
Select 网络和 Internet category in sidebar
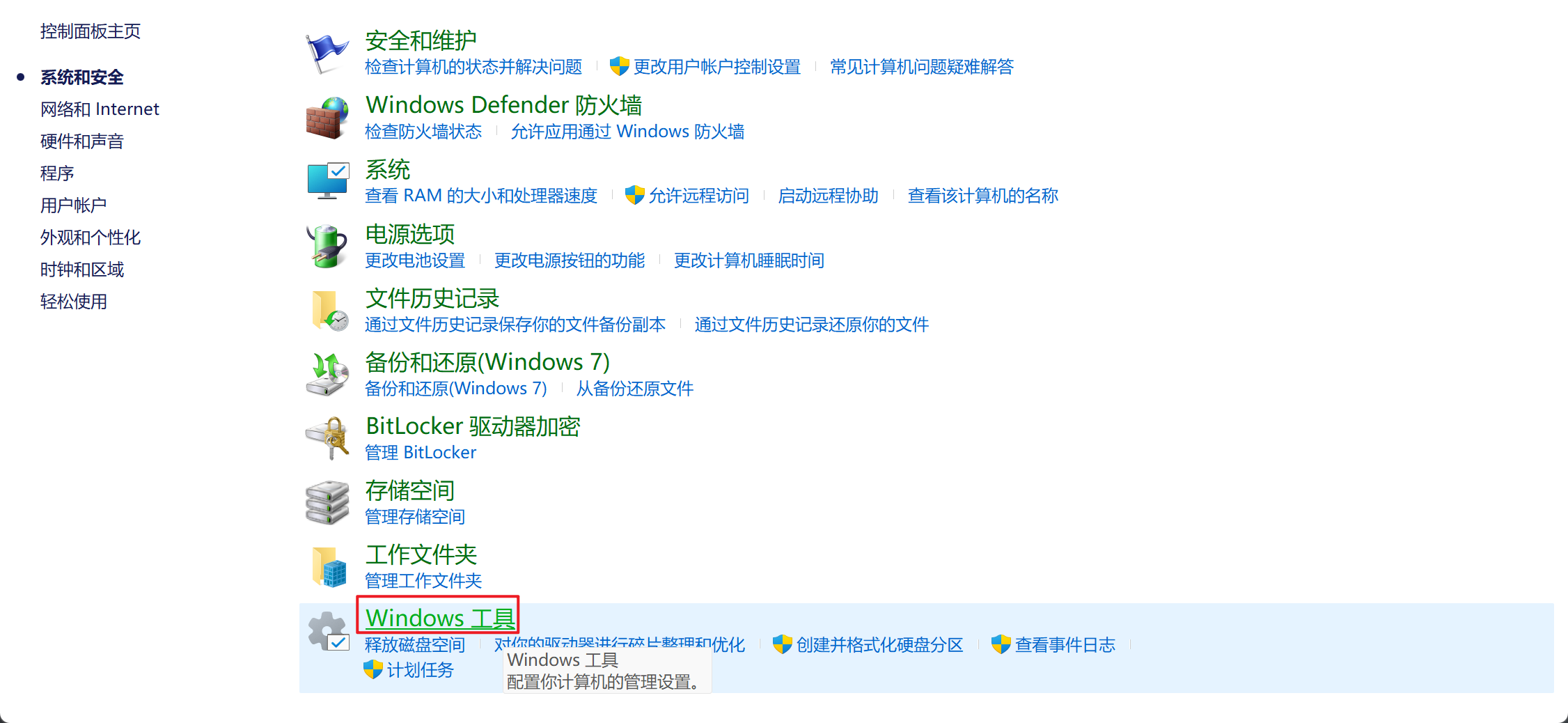pyautogui.click(x=100, y=109)
